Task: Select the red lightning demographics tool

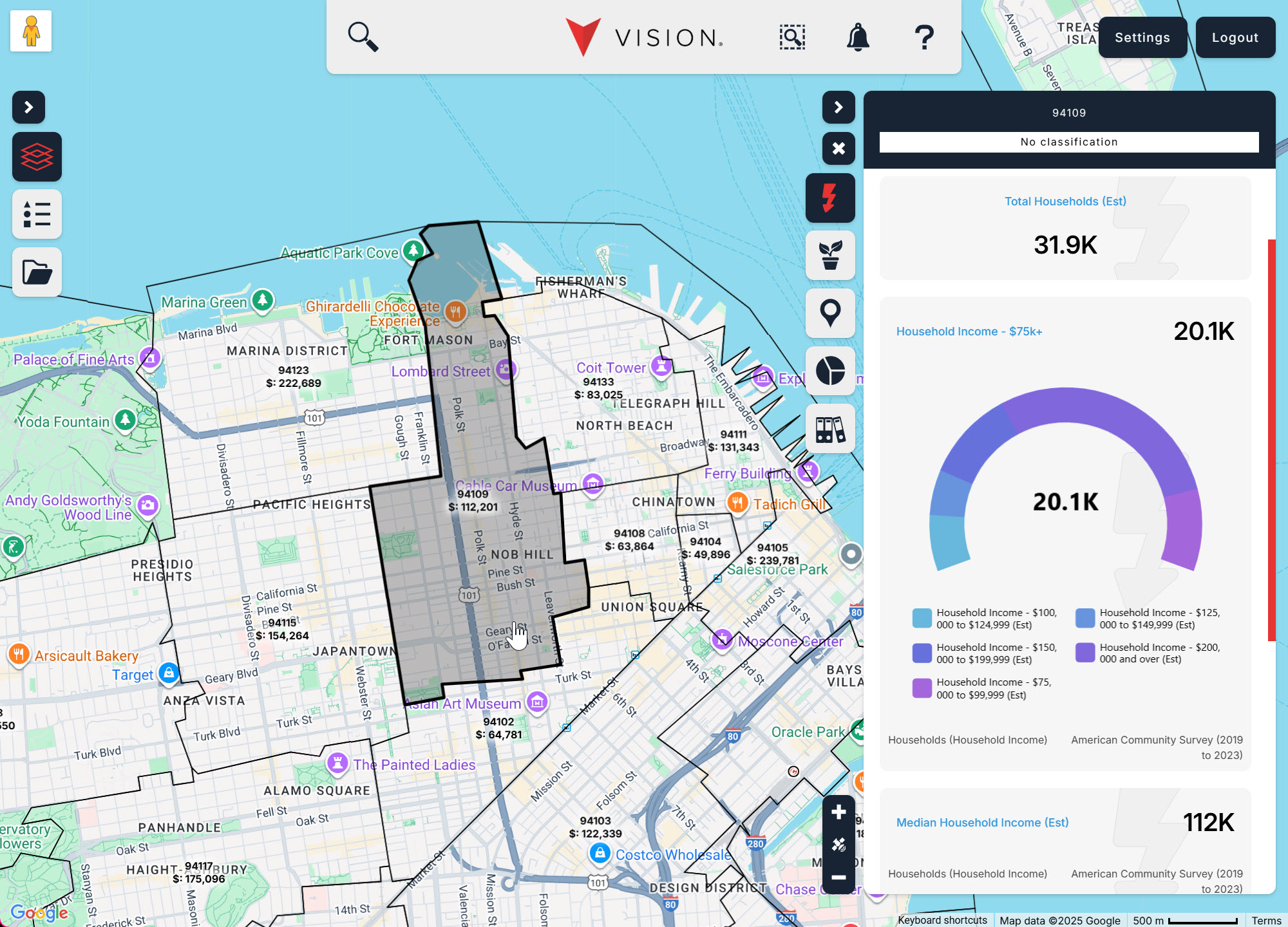Action: tap(830, 198)
